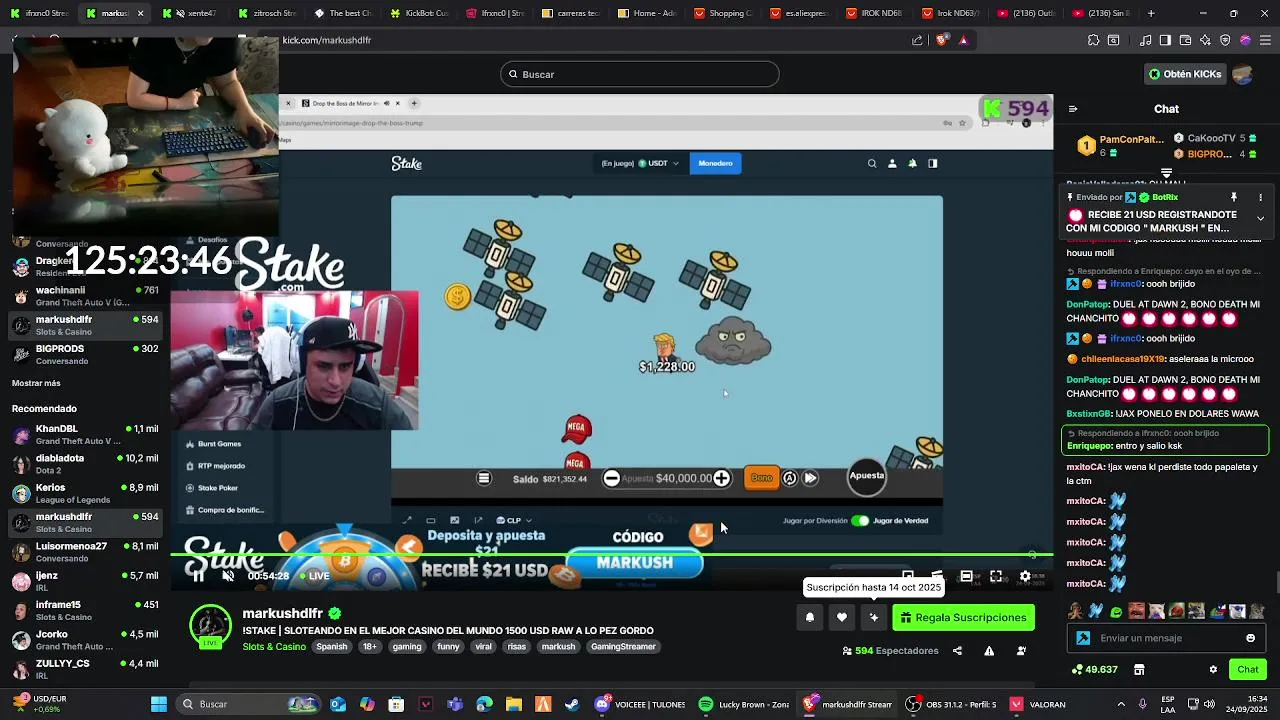Expand the pinned BotRix message chevron
This screenshot has height=720, width=1280.
[x=1260, y=218]
